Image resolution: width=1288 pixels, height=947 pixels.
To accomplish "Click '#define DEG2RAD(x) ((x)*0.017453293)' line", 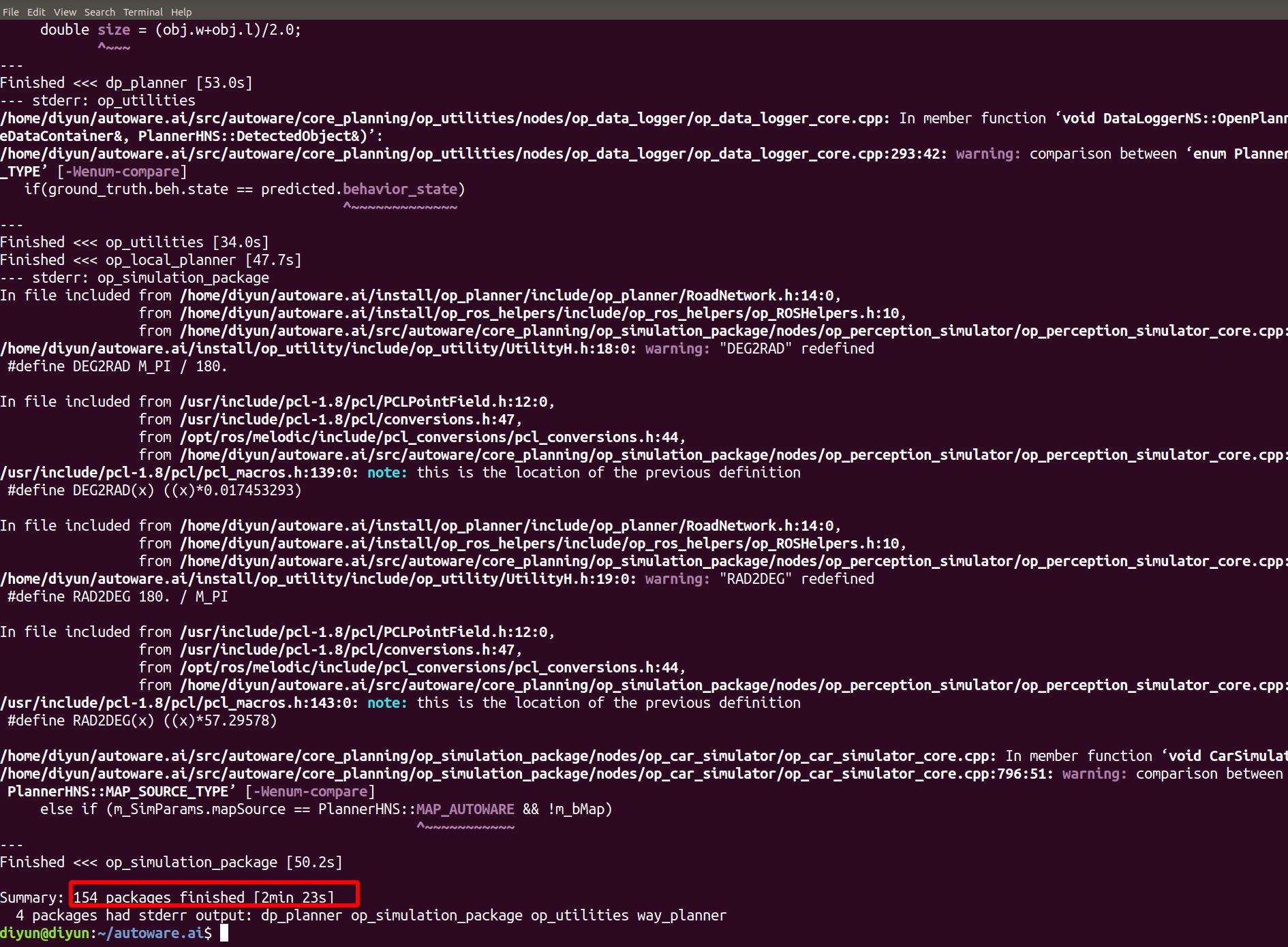I will click(154, 491).
